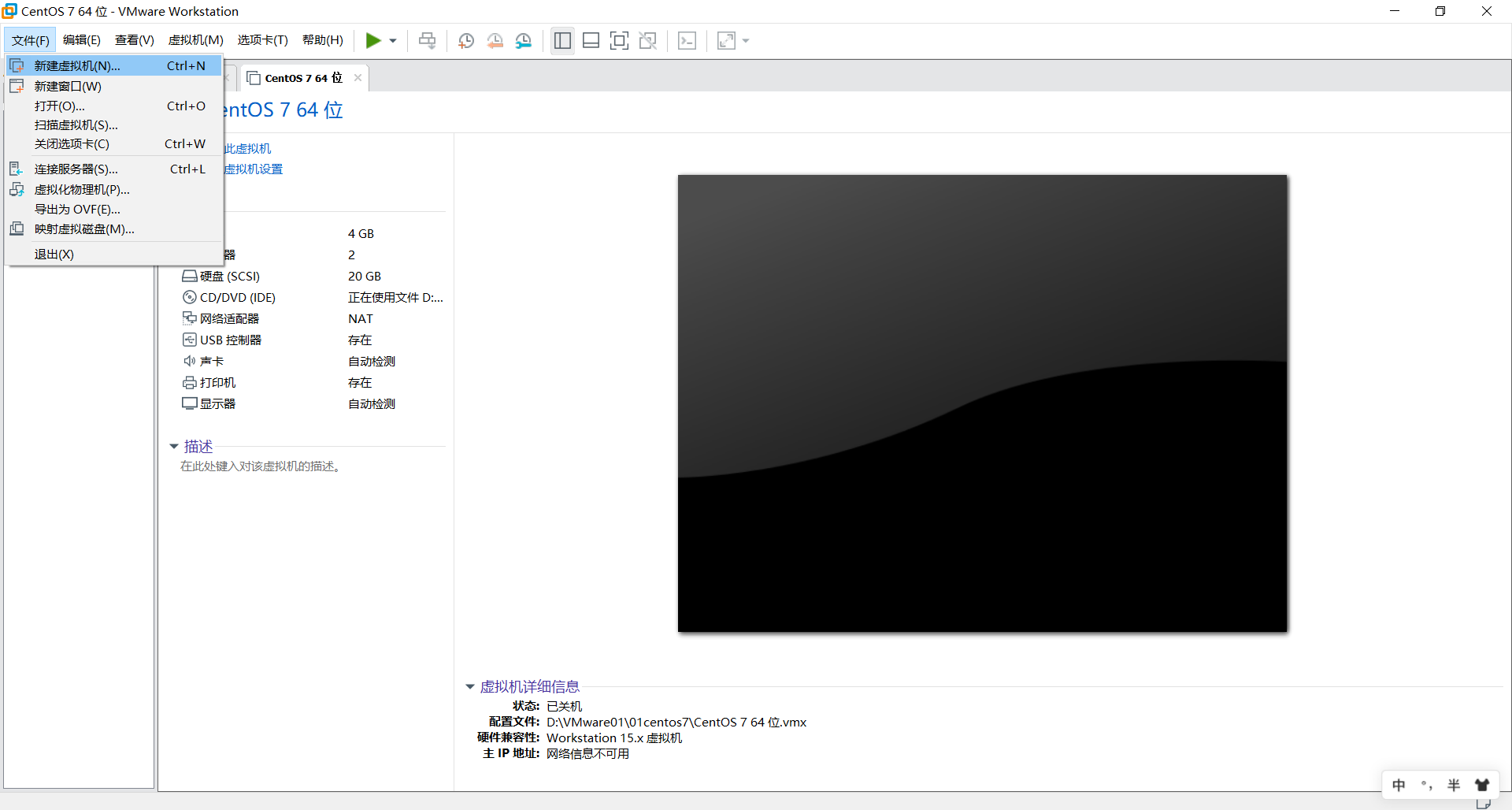Open the 帮助(H) menu
The image size is (1512, 810).
pos(323,40)
